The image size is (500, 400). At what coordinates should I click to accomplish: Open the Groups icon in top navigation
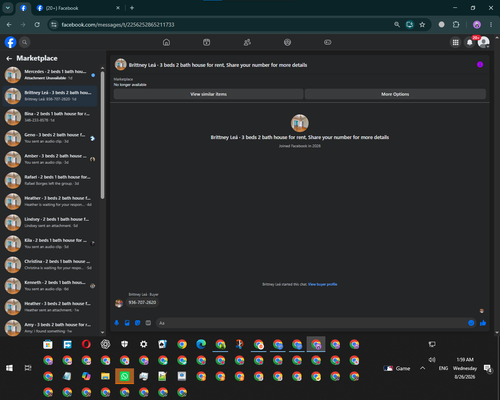coord(287,42)
